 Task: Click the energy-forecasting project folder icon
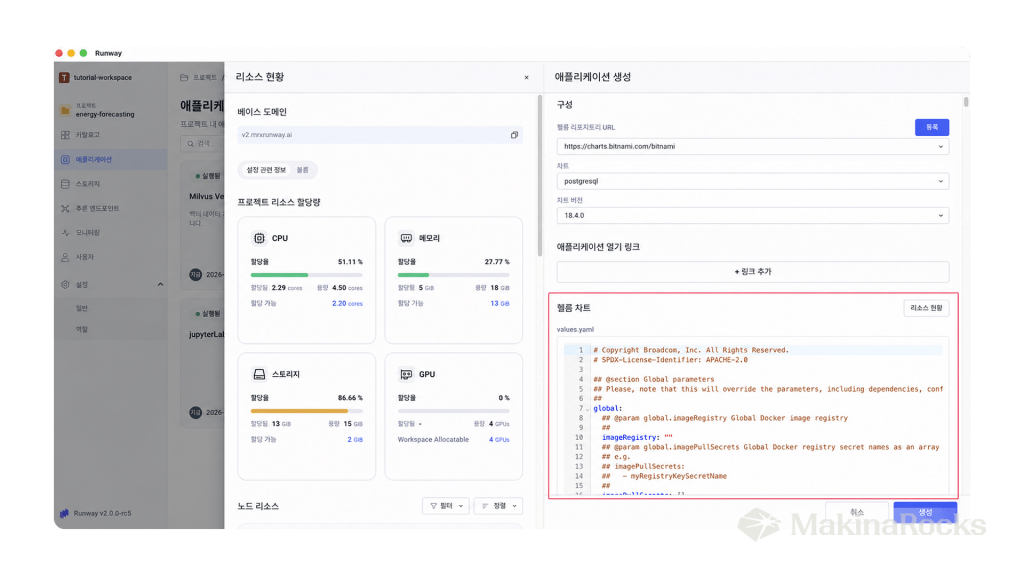click(x=65, y=110)
